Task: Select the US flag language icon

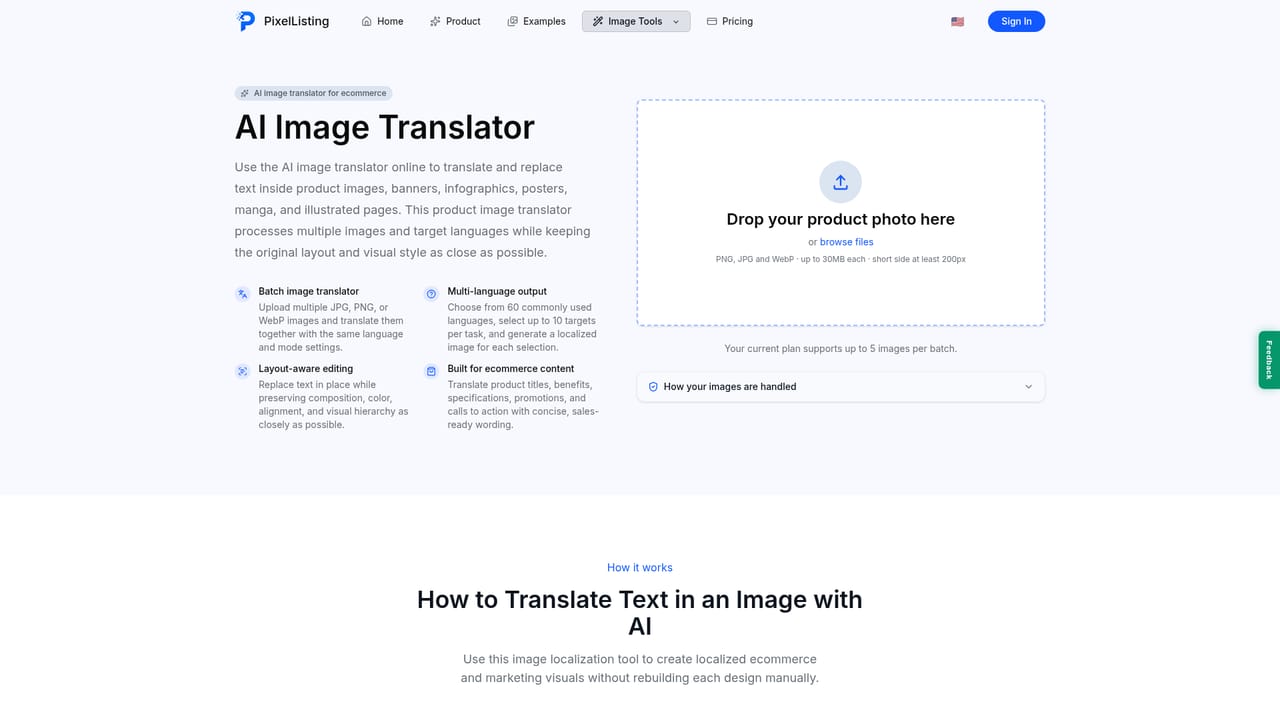Action: click(957, 21)
